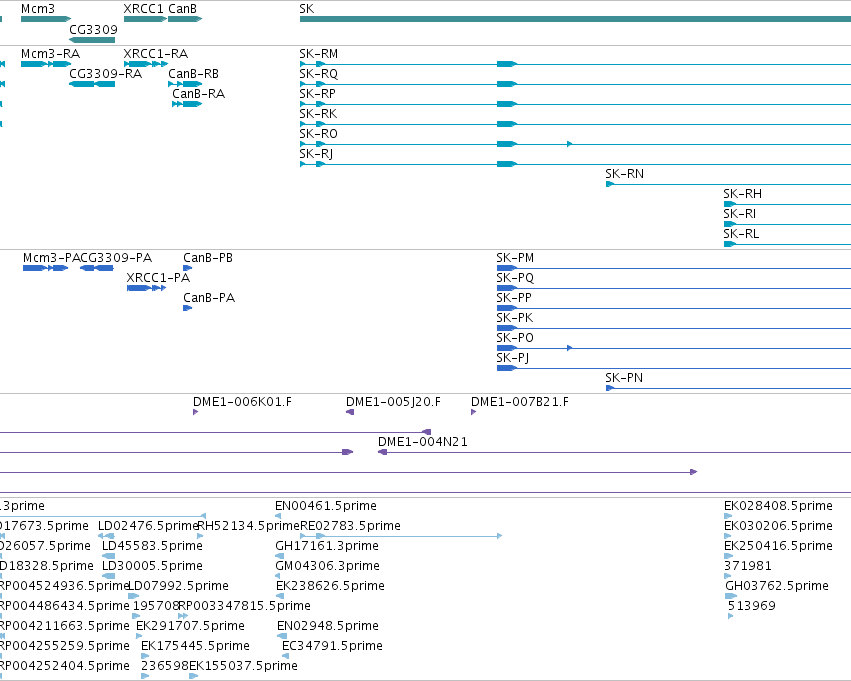Select feature 371981

pos(728,576)
